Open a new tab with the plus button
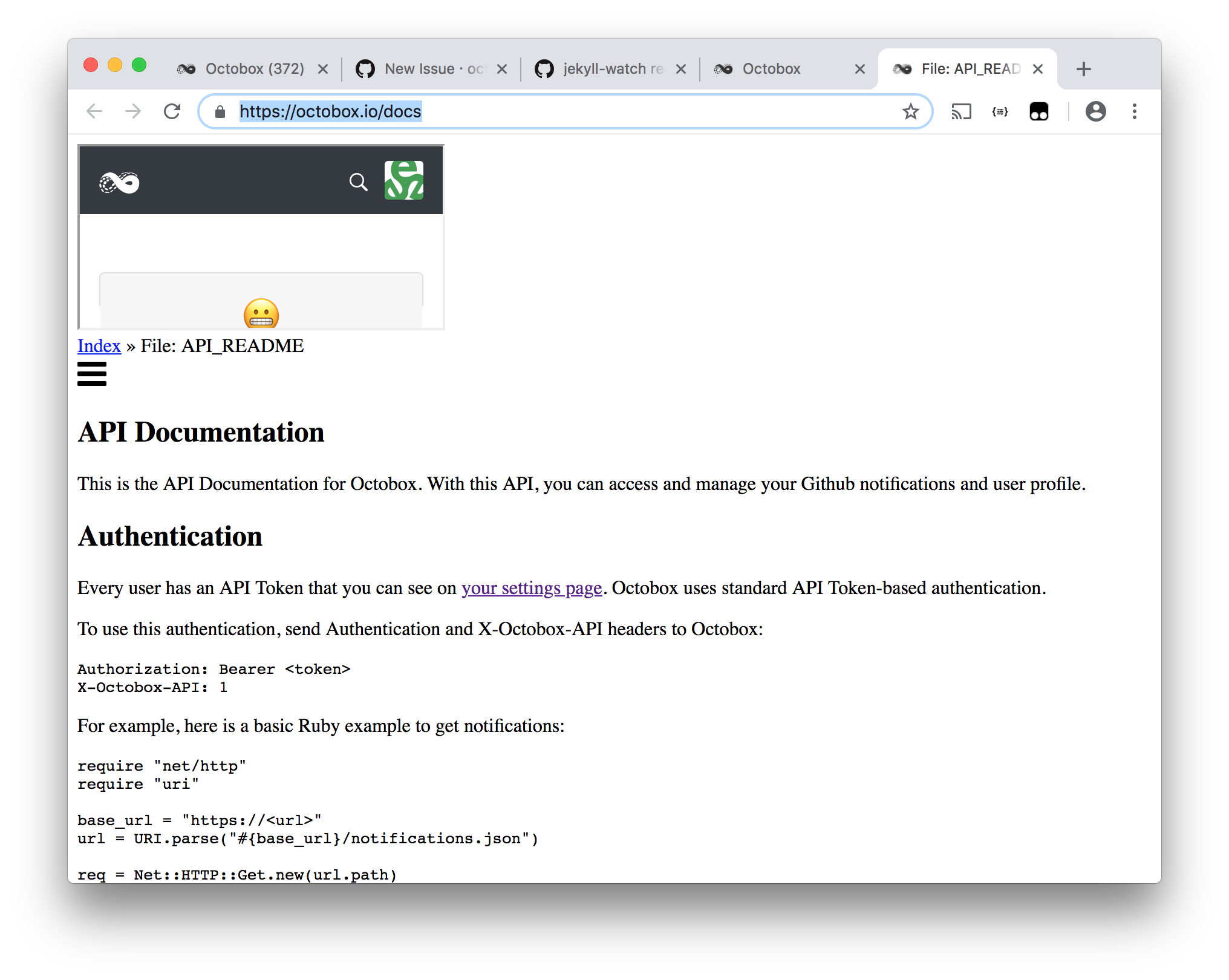This screenshot has height=980, width=1229. (1083, 68)
